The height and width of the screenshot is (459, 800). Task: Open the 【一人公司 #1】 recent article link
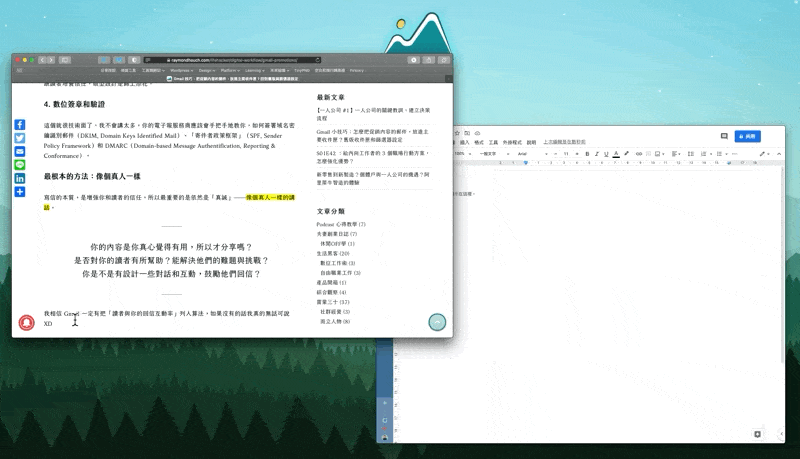pos(373,114)
